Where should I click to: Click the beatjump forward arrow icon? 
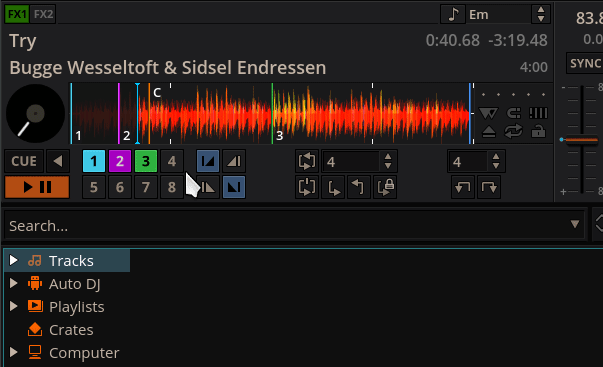[489, 187]
